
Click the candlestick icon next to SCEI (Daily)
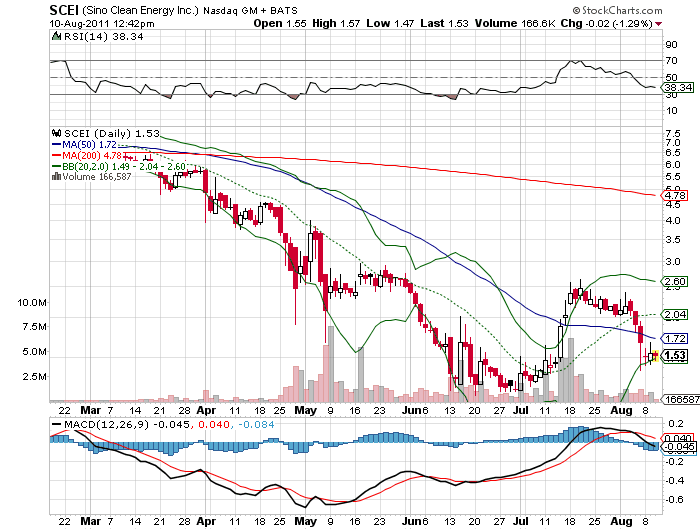point(56,133)
